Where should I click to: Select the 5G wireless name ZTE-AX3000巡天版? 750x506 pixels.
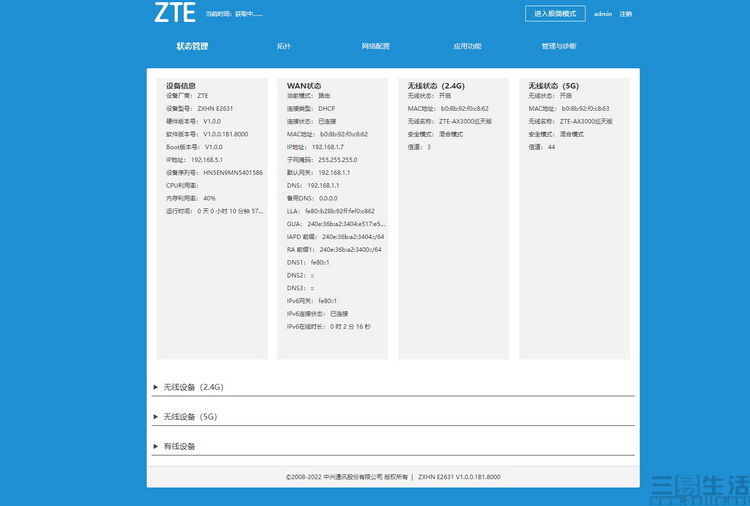click(x=586, y=121)
